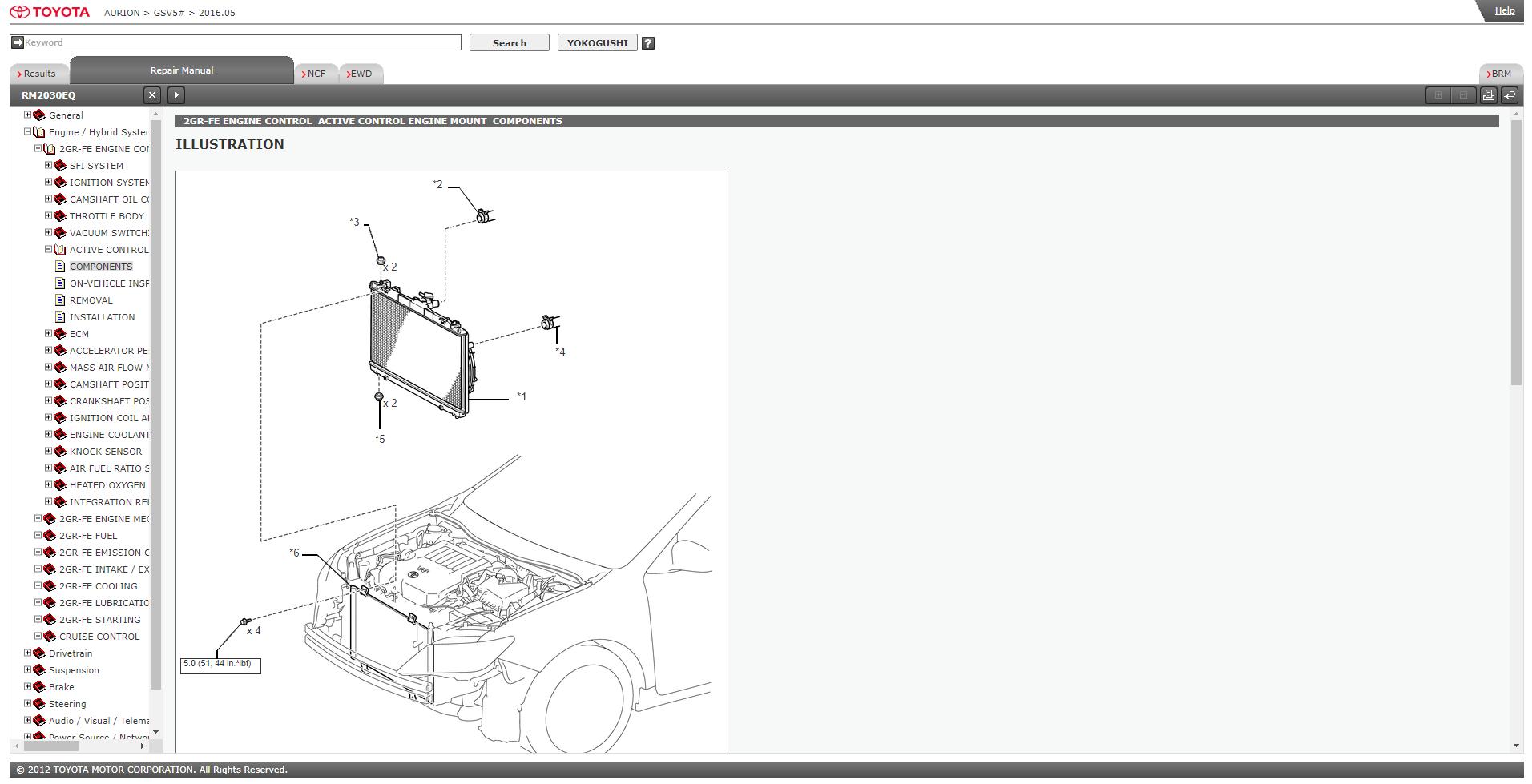
Task: Click the tree panel horizontal scrollbar thumb
Action: tap(51, 746)
